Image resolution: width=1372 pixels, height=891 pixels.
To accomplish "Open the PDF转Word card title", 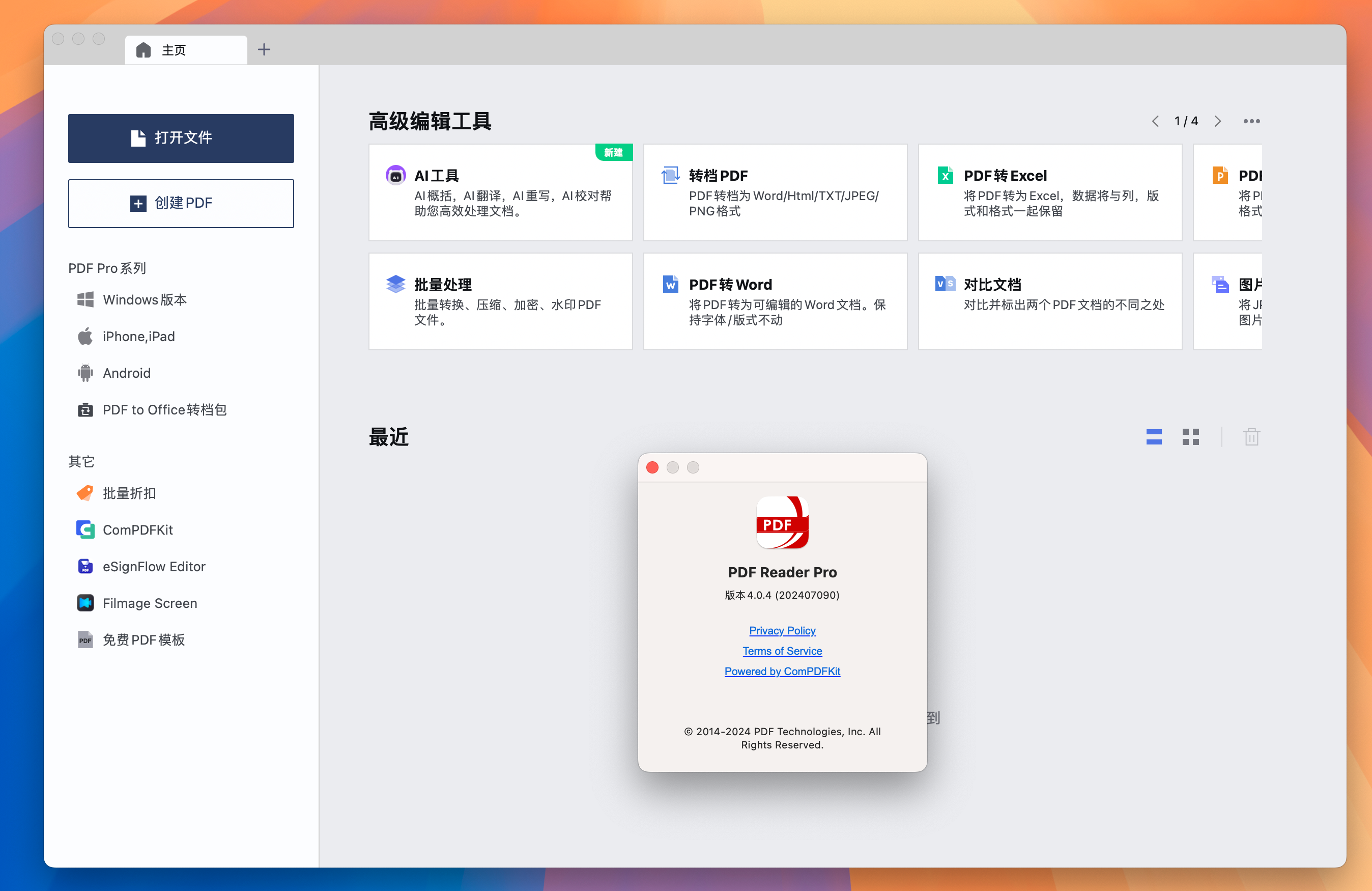I will point(730,284).
